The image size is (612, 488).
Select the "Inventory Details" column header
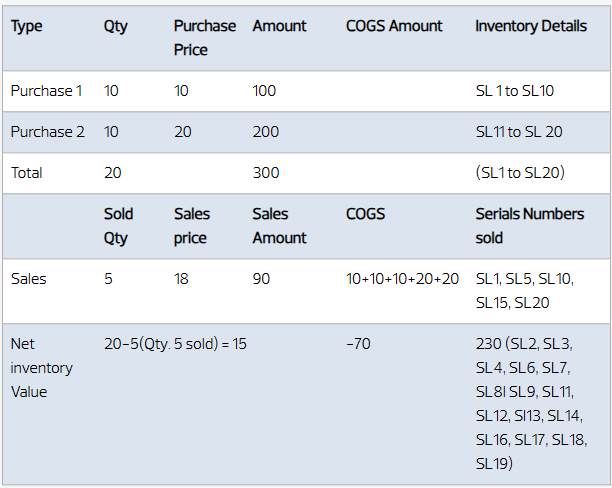pos(531,27)
